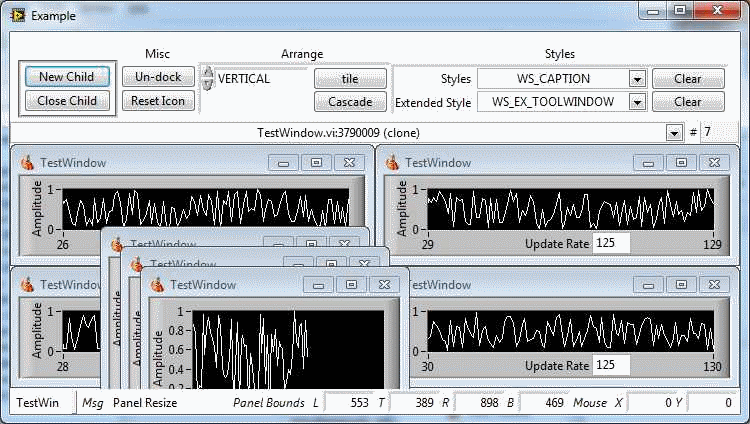Click the Cascade arrange button
750x424 pixels.
(x=350, y=101)
